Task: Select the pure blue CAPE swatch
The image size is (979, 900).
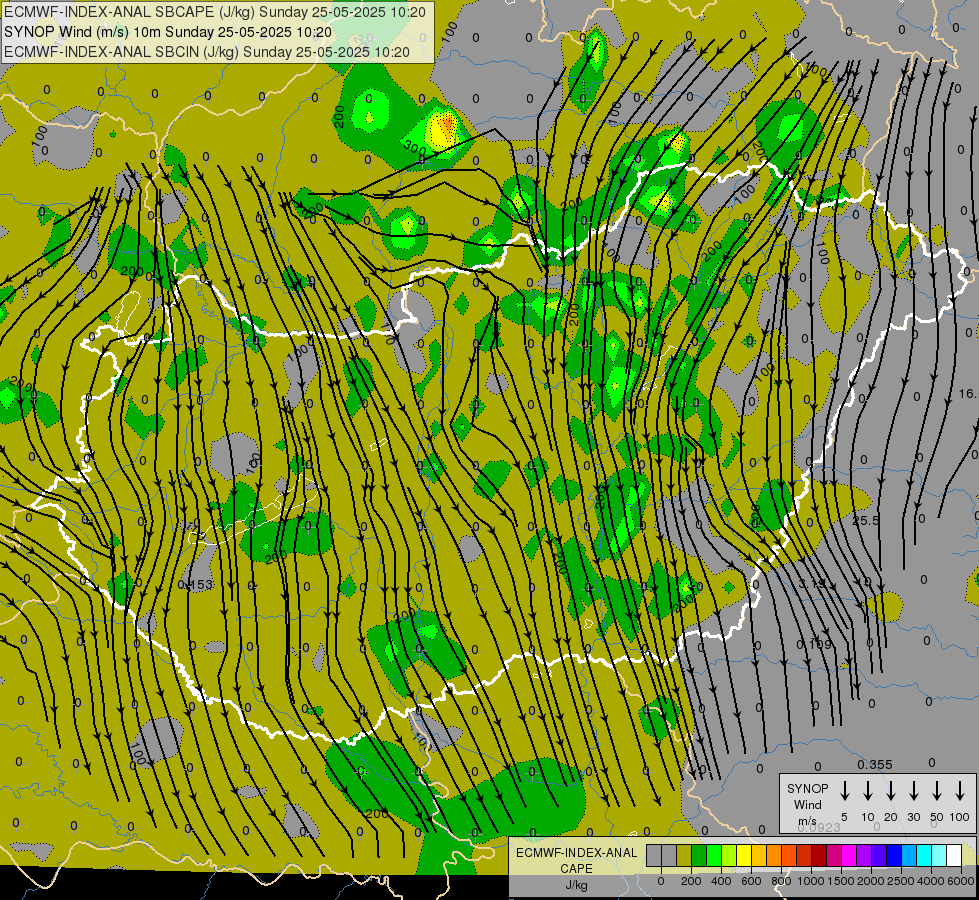Action: 894,855
